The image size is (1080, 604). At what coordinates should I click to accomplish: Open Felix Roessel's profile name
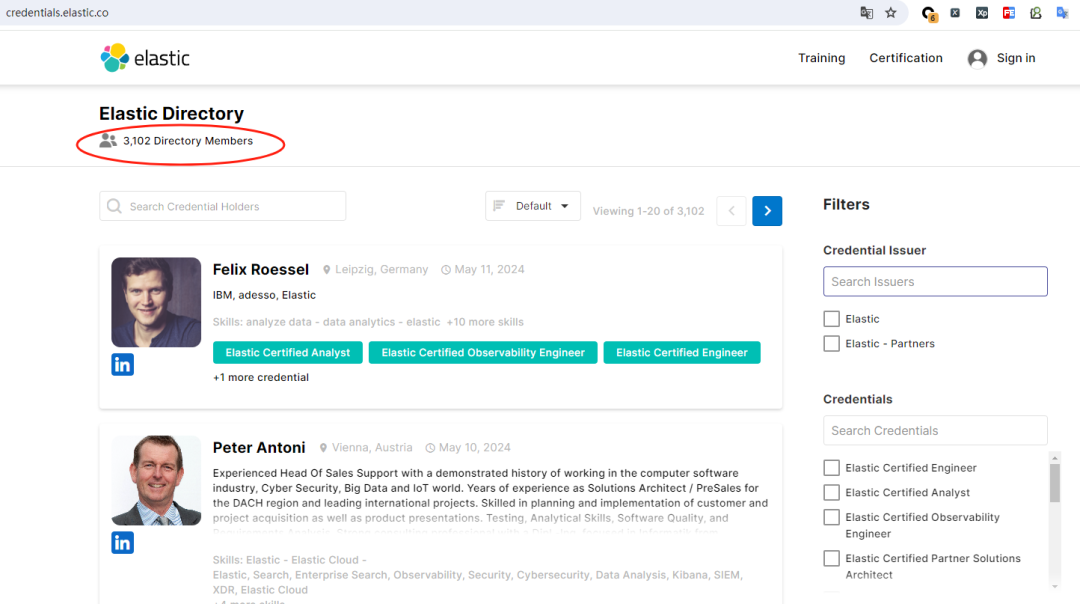(260, 269)
